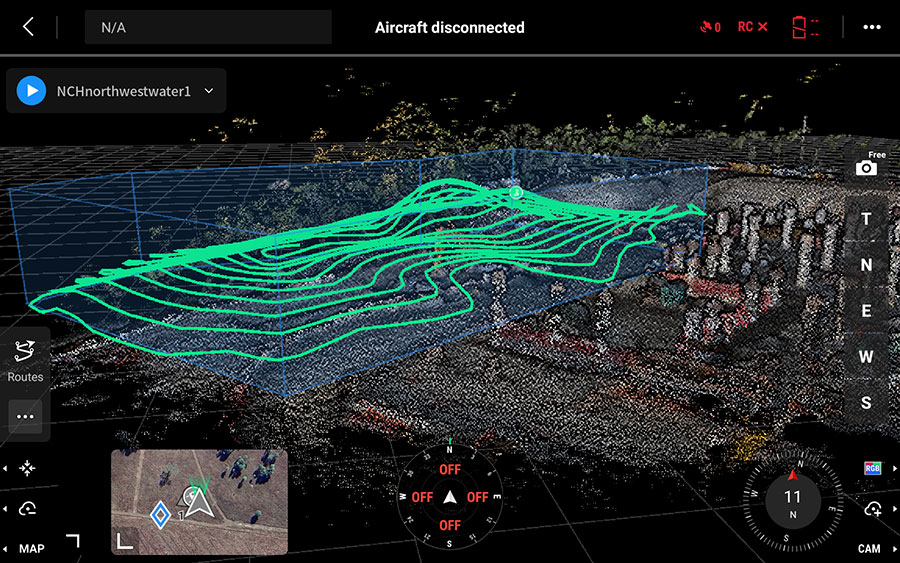
Task: Click the right OFF obstacle sensing indicator
Action: [x=478, y=498]
